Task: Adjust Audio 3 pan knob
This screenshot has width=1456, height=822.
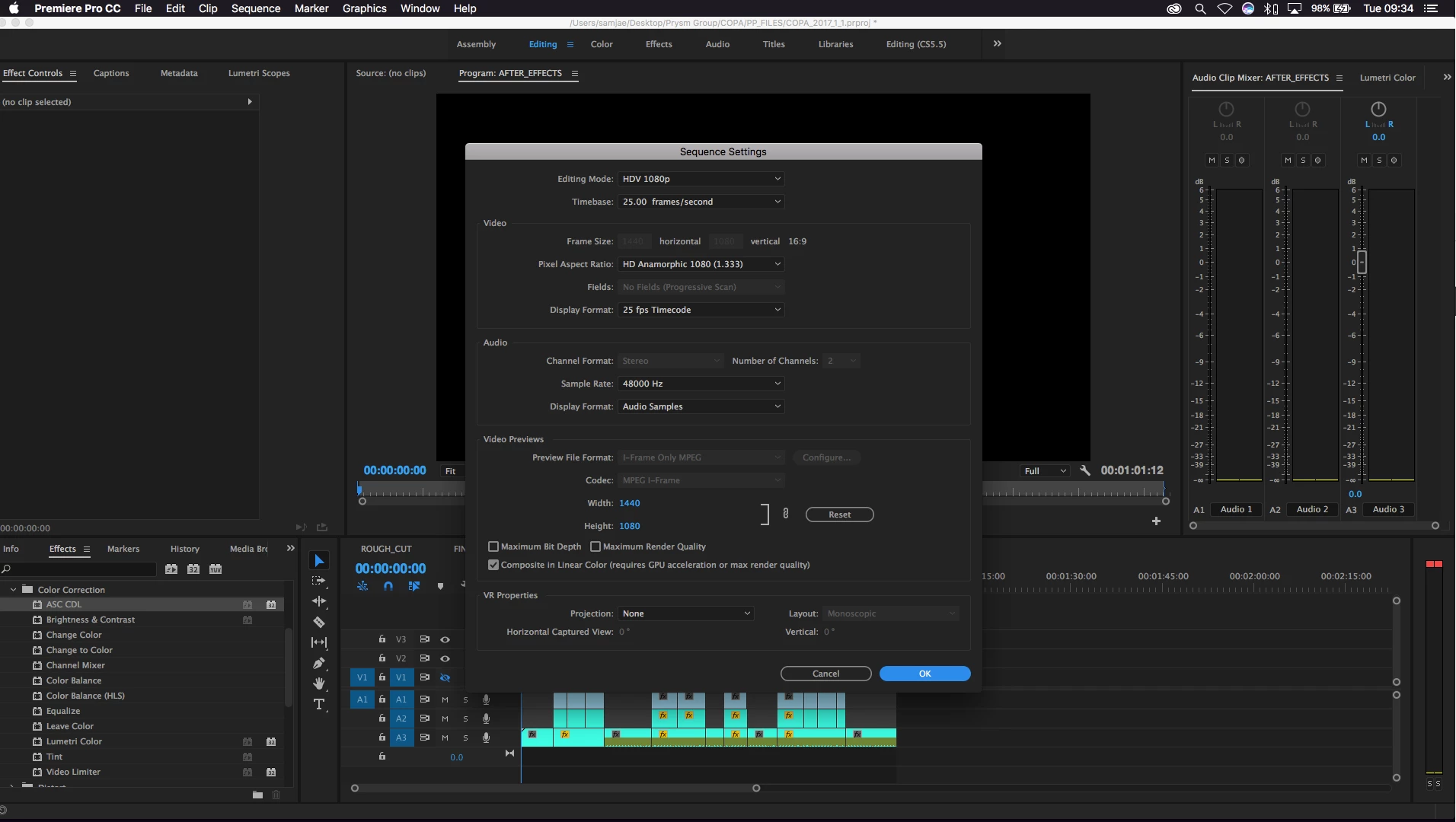Action: [1378, 109]
